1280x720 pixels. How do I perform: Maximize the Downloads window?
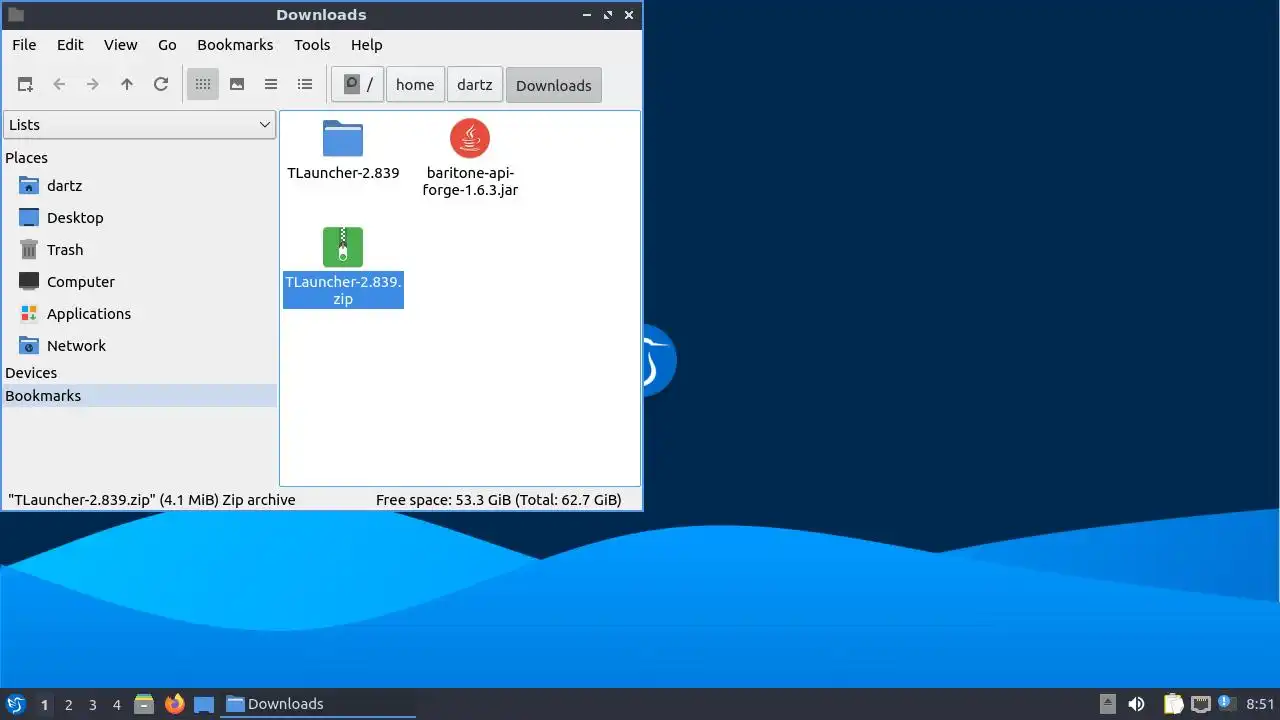(608, 15)
